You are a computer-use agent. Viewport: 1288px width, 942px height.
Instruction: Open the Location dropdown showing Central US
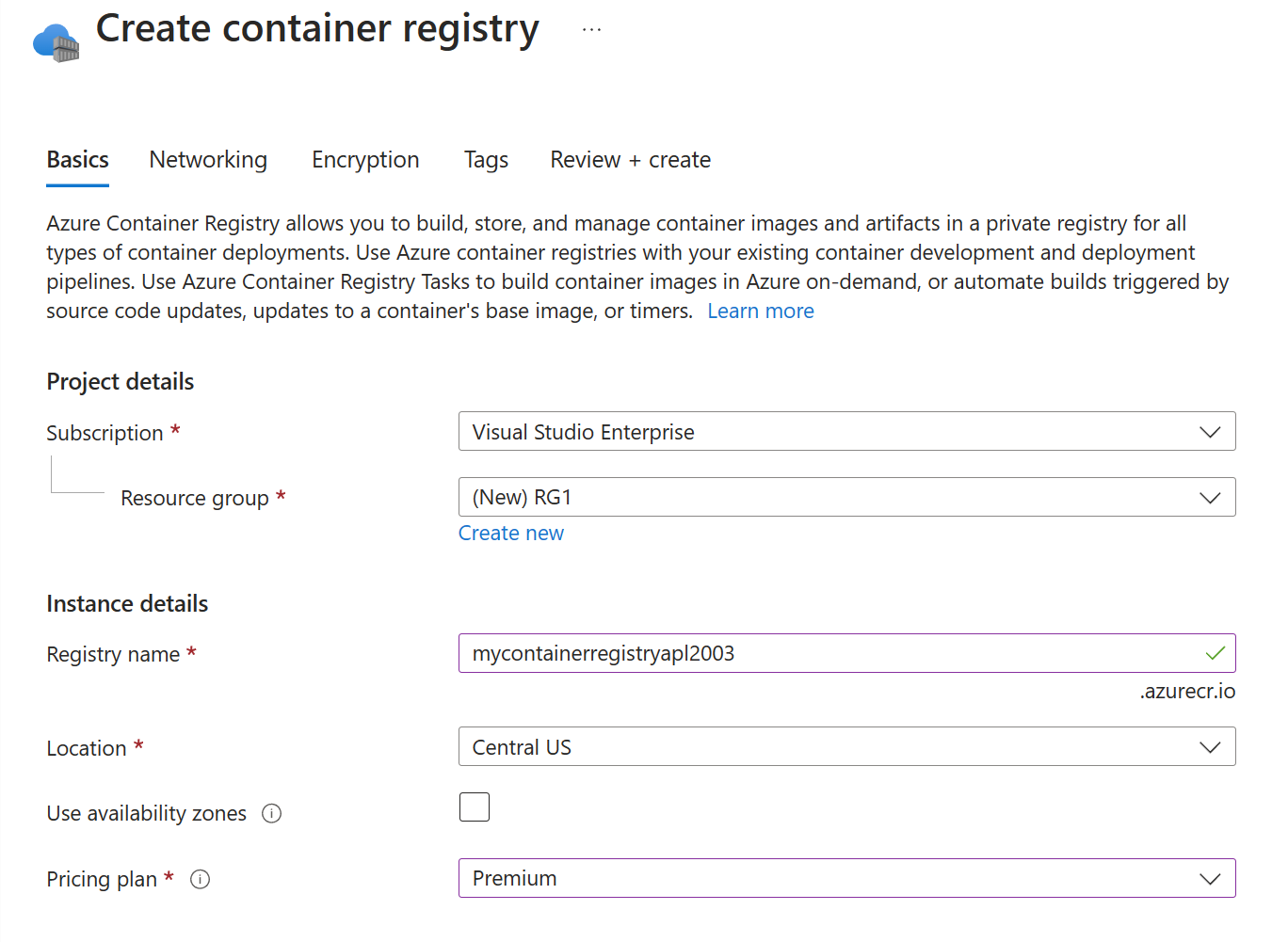click(x=847, y=746)
